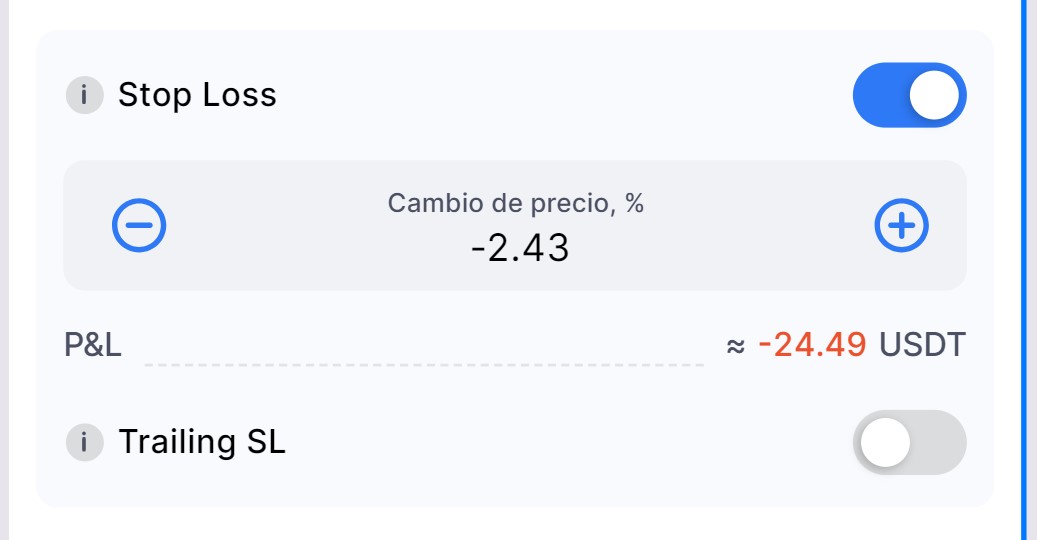The image size is (1037, 540).
Task: Decrease price change with the minus icon
Action: (139, 225)
